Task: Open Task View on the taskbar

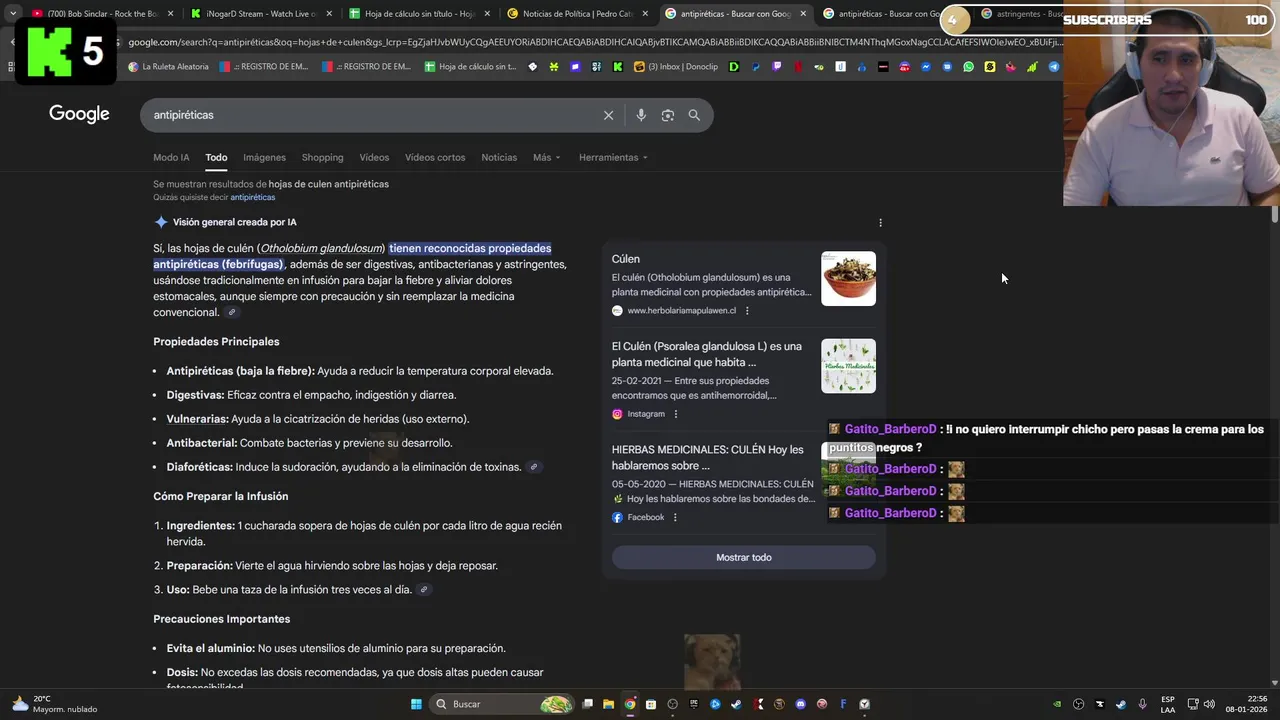Action: (x=587, y=704)
